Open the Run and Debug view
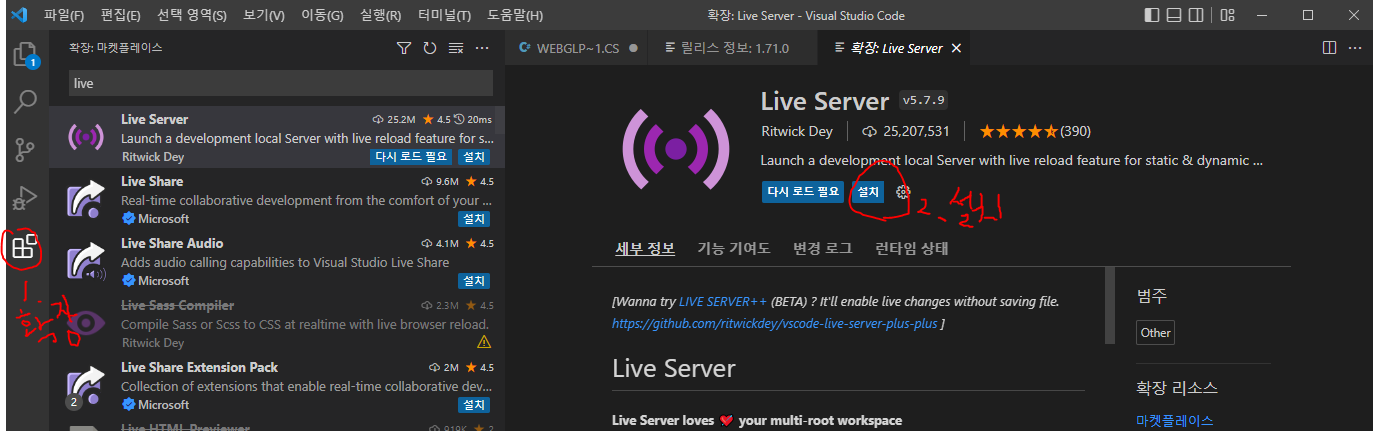This screenshot has height=431, width=1373. pos(25,198)
